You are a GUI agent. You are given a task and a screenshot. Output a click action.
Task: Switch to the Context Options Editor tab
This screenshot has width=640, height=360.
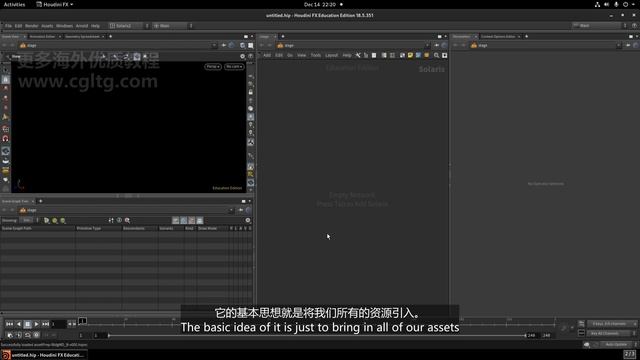click(x=498, y=36)
